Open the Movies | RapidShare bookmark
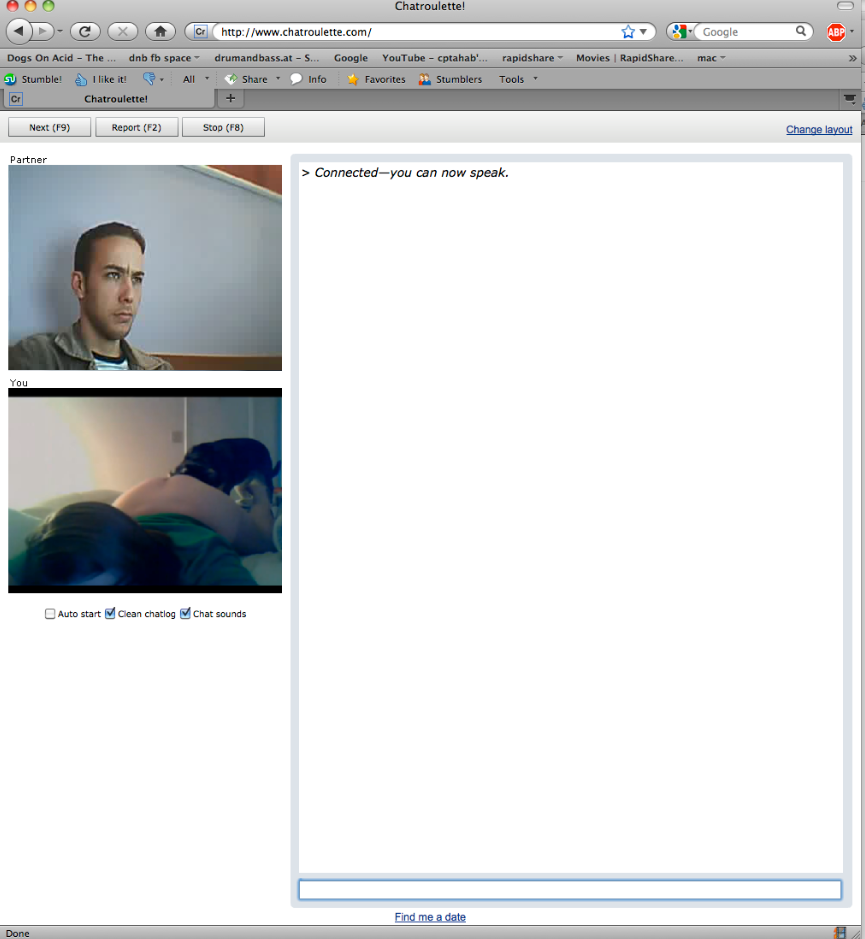 click(x=630, y=58)
